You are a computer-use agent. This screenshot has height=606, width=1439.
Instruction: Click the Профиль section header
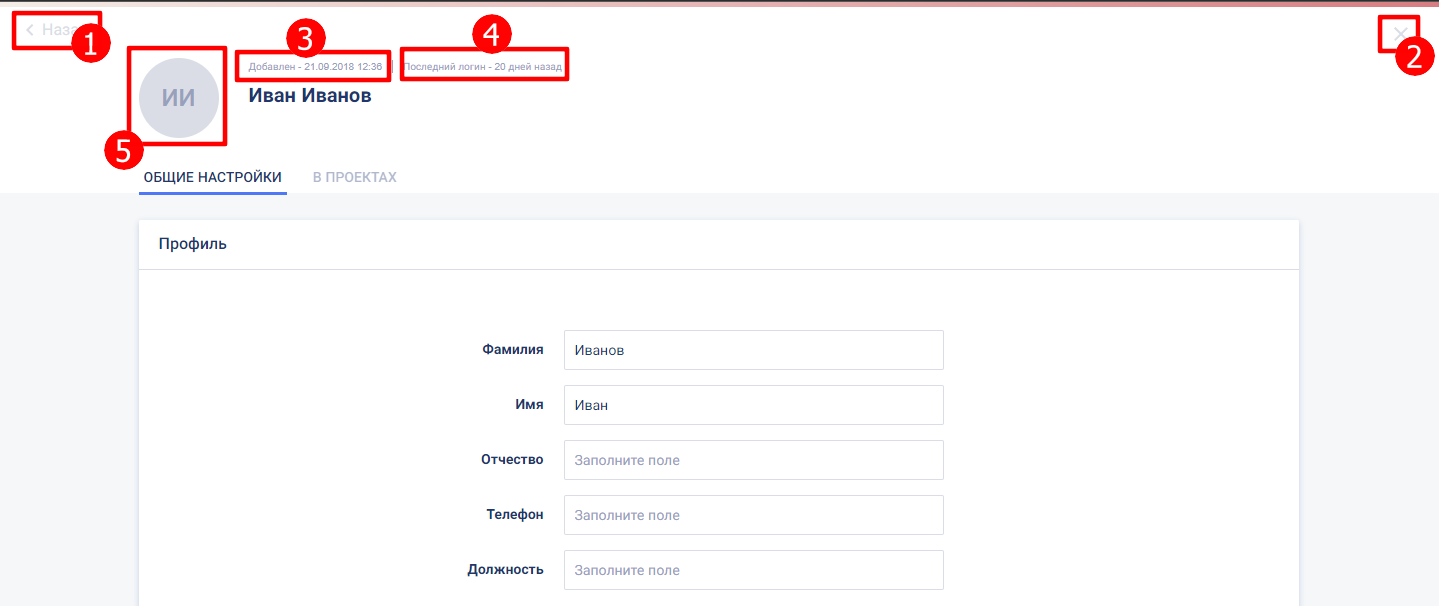click(193, 244)
